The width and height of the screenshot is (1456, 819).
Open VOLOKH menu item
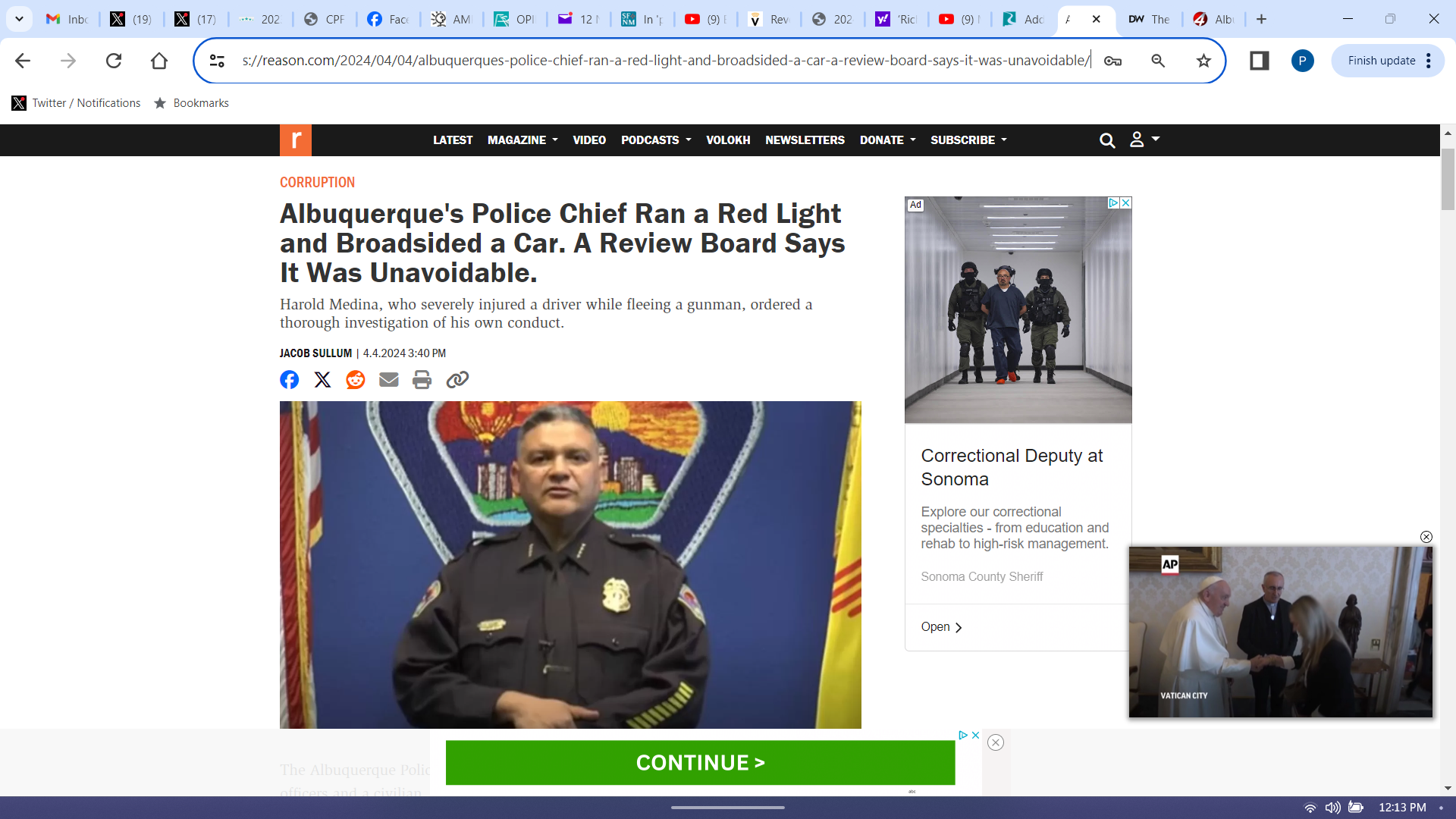(x=728, y=140)
